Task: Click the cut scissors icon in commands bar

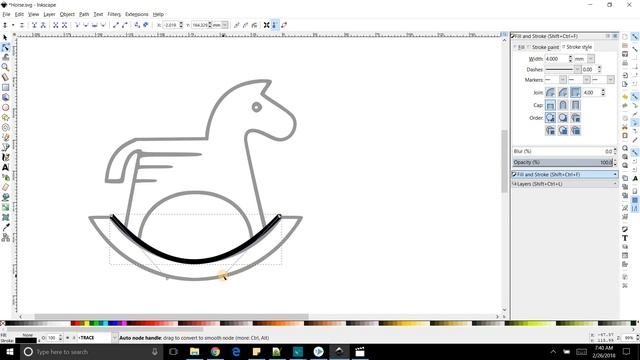Action: point(625,127)
